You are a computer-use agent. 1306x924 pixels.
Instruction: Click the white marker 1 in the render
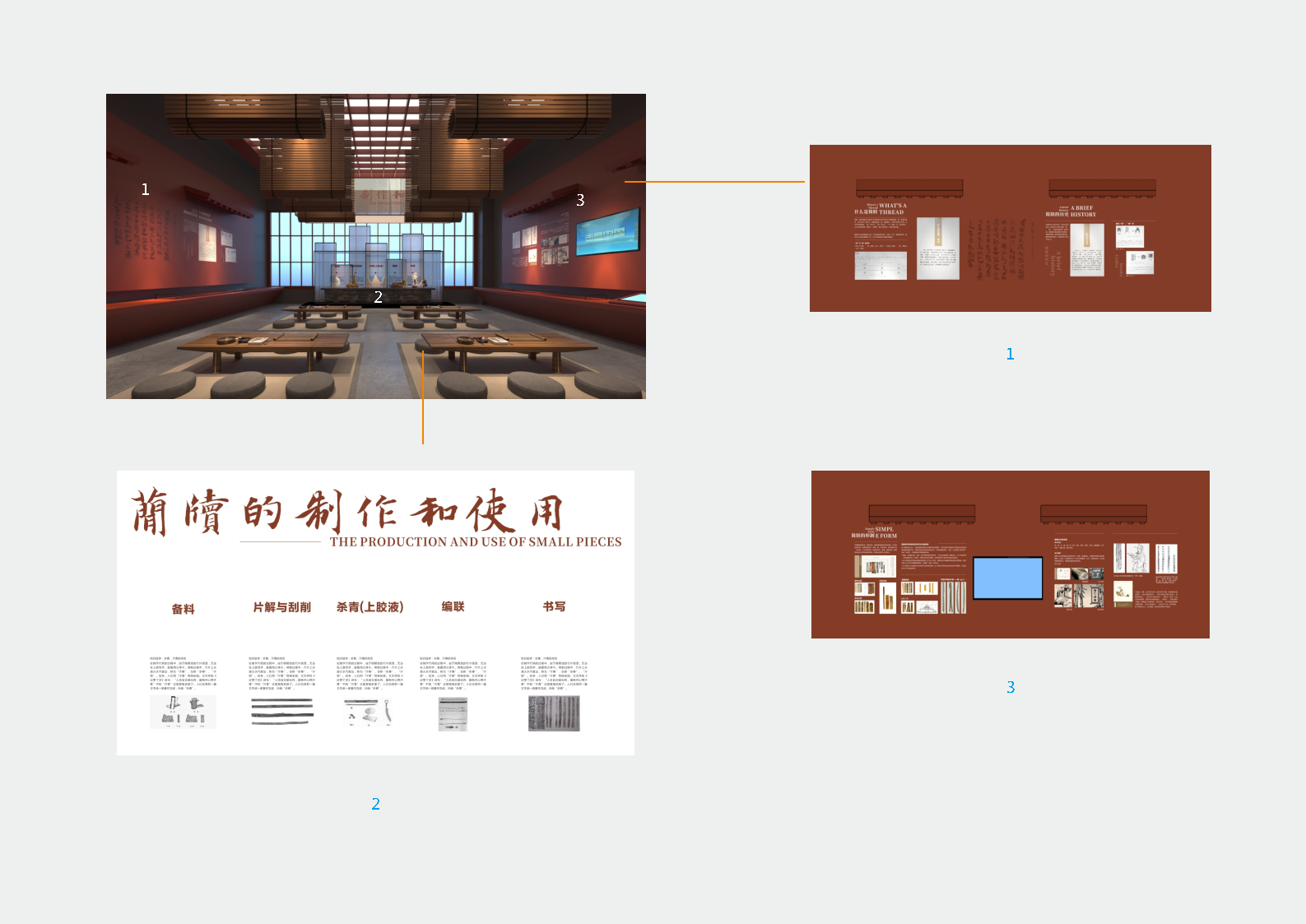coord(146,189)
